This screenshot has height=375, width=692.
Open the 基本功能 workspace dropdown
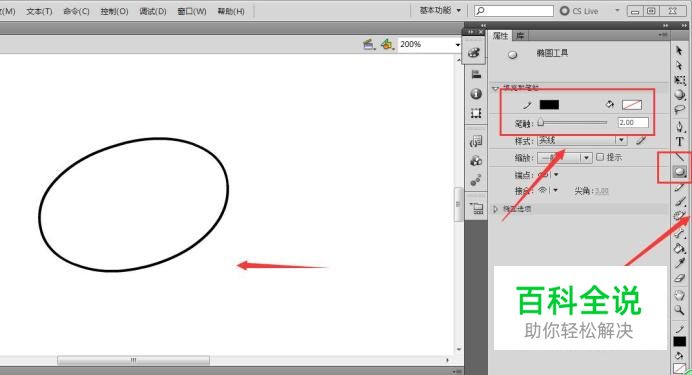[x=440, y=11]
